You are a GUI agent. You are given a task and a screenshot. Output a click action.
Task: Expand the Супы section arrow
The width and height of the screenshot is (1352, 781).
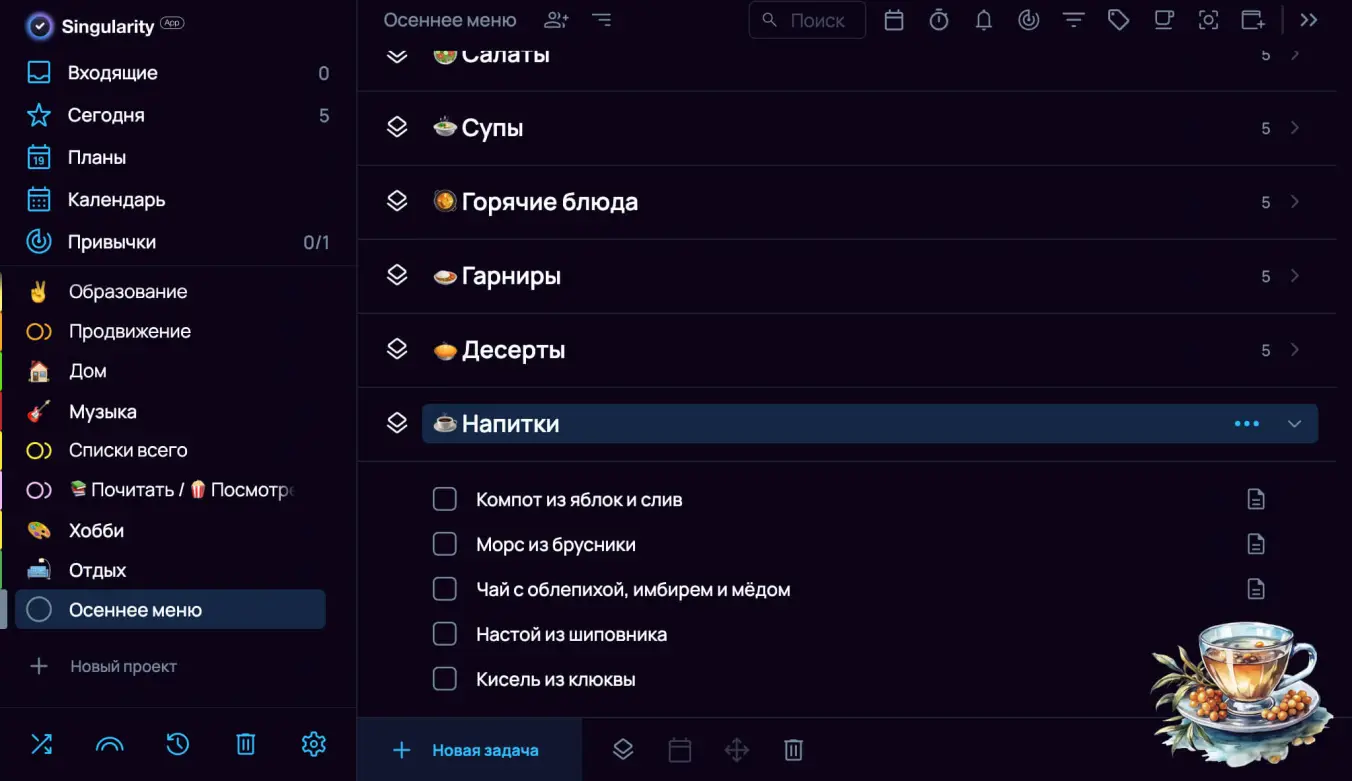[x=1295, y=128]
